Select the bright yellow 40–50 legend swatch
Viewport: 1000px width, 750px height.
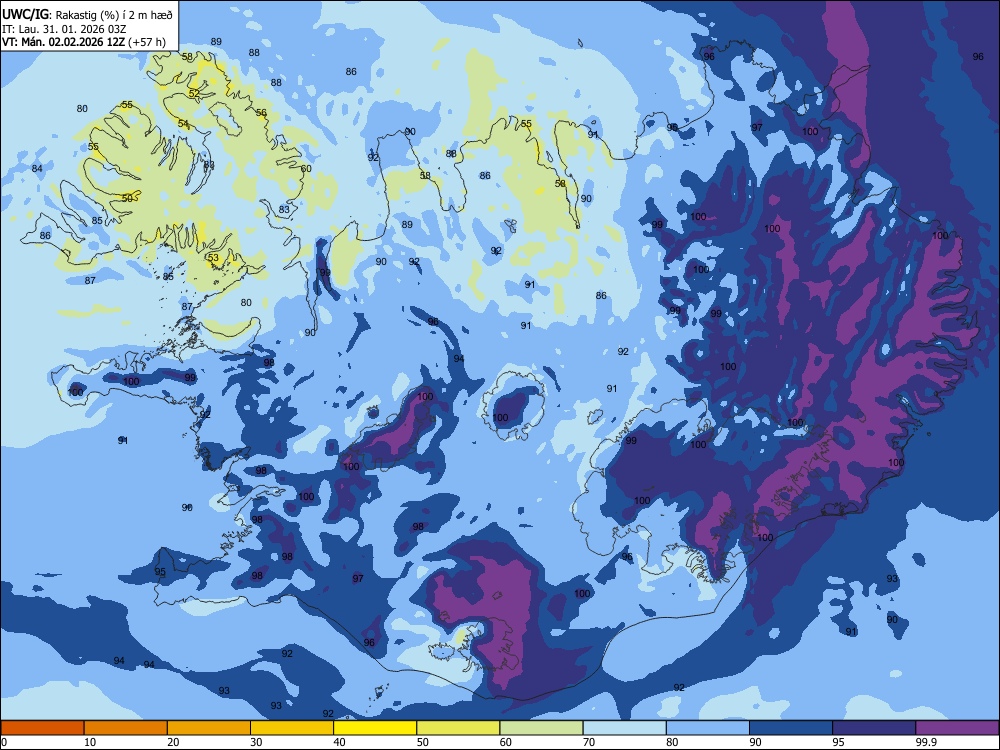pos(375,728)
